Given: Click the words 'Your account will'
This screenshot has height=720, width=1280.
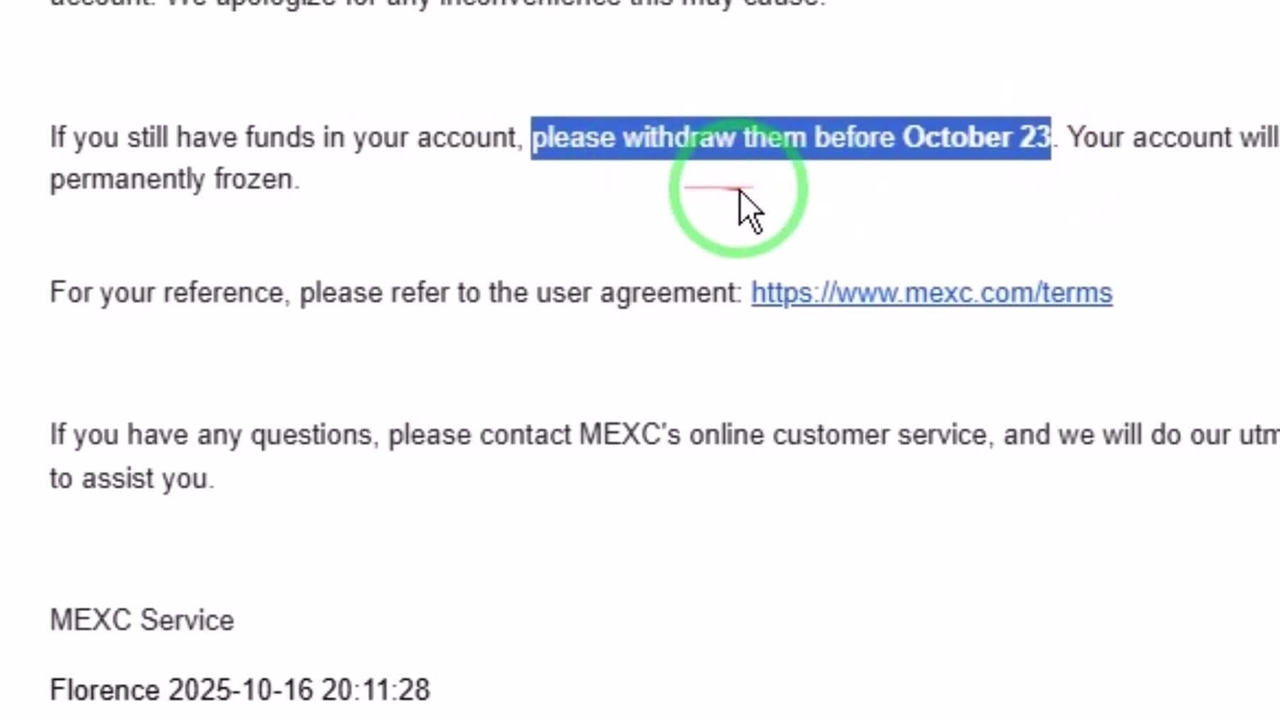Looking at the screenshot, I should pos(1172,137).
